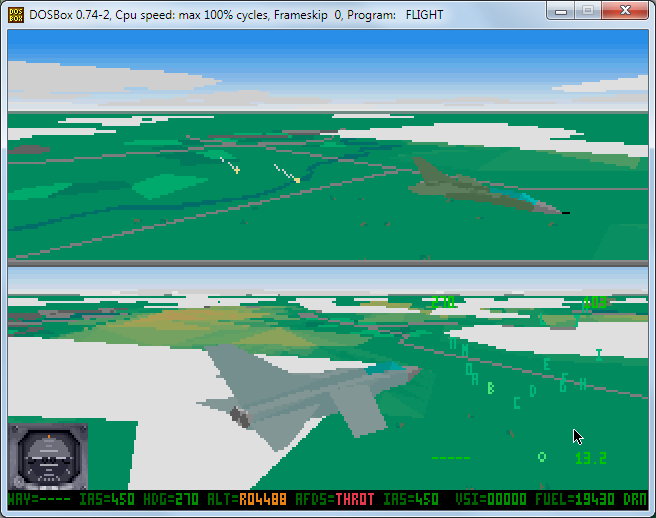The height and width of the screenshot is (518, 656).
Task: Select waypoint marker C
Action: [x=517, y=403]
